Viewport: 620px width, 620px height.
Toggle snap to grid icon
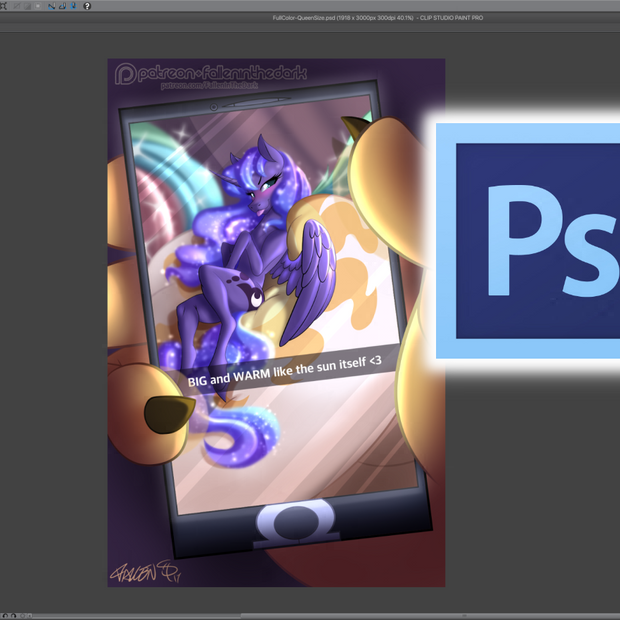pos(73,6)
